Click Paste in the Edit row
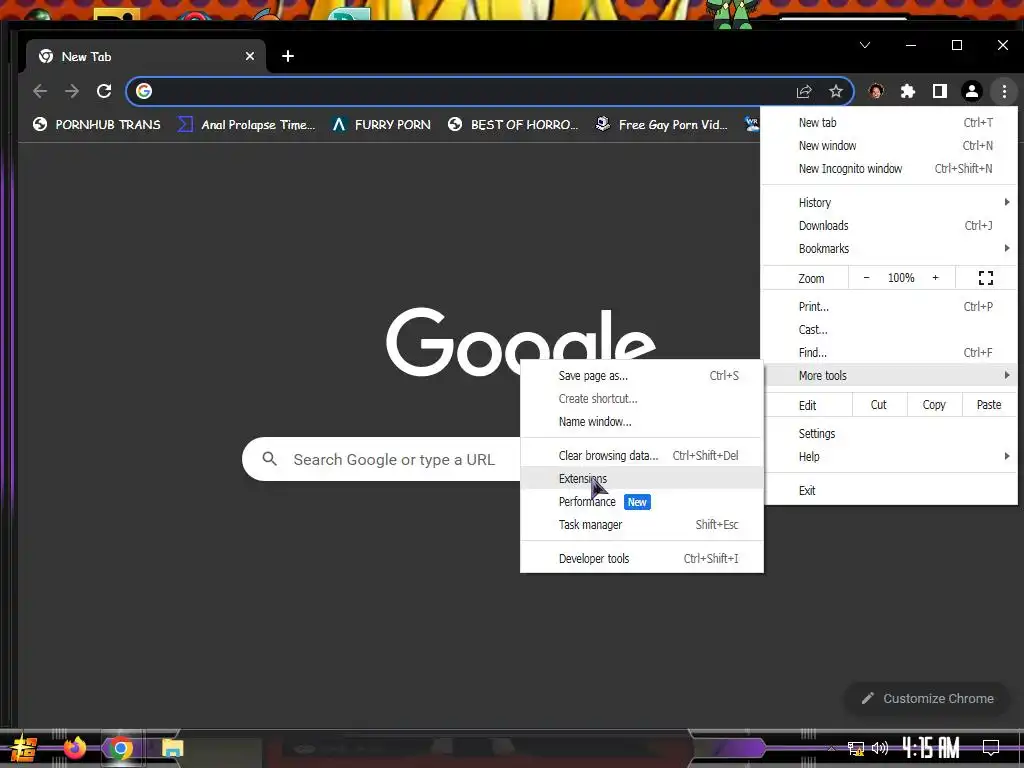The width and height of the screenshot is (1024, 768). 989,405
